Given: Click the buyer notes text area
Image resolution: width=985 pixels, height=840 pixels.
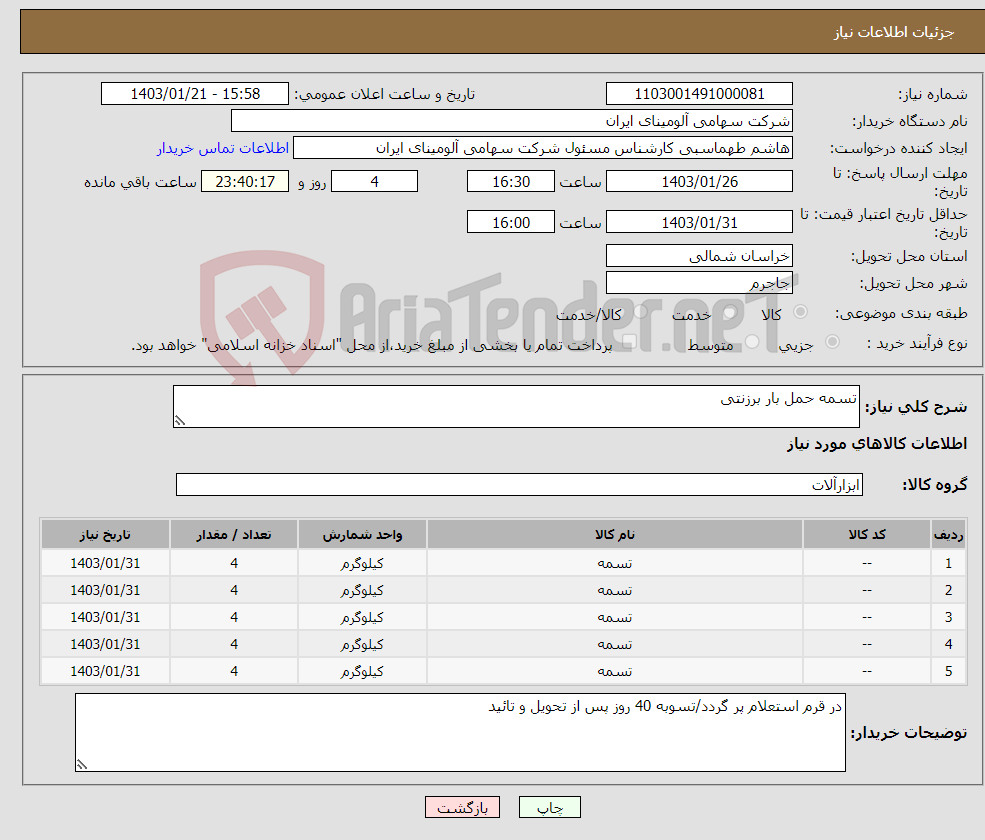Looking at the screenshot, I should click(460, 733).
